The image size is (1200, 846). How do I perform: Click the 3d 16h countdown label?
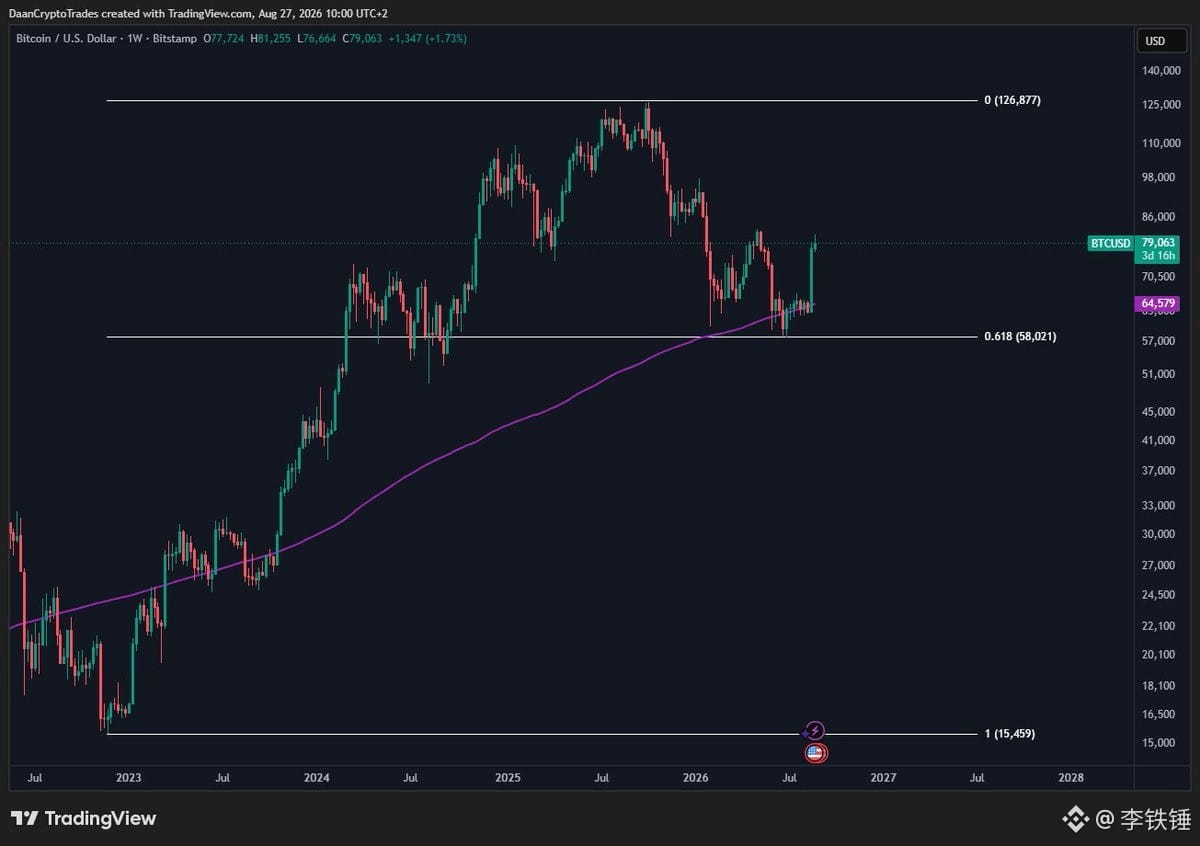[1158, 257]
